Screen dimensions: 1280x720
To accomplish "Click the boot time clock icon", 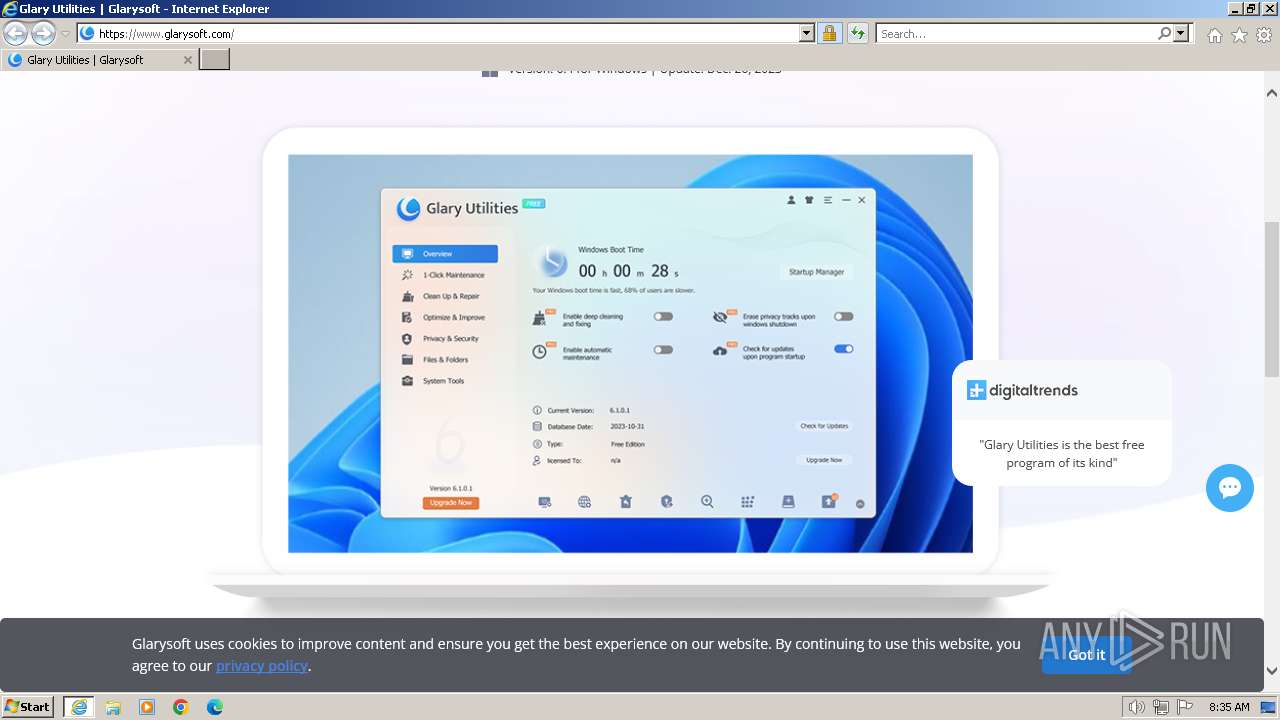I will pyautogui.click(x=550, y=262).
